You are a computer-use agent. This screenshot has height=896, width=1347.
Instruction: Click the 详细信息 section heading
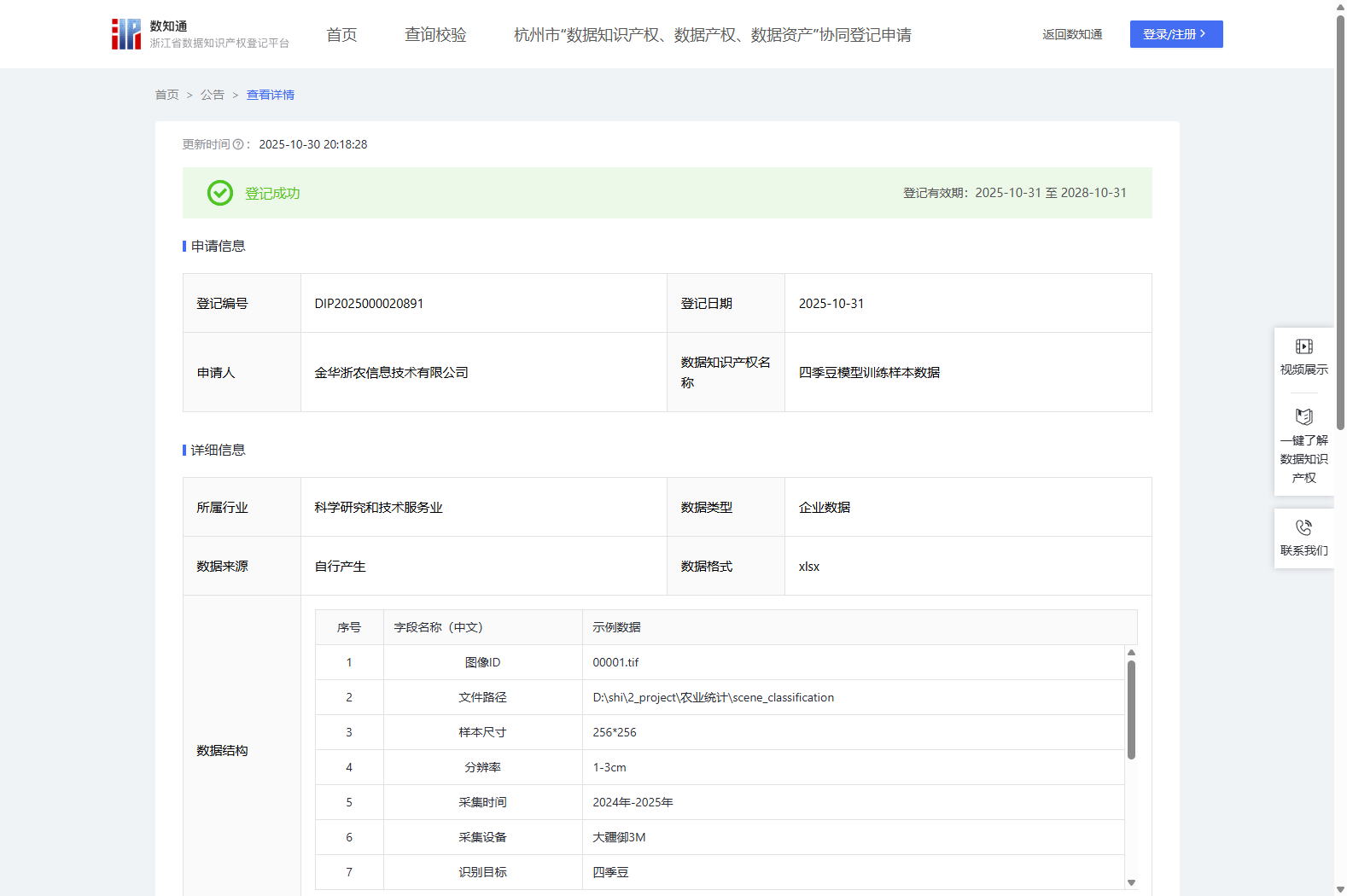point(218,450)
